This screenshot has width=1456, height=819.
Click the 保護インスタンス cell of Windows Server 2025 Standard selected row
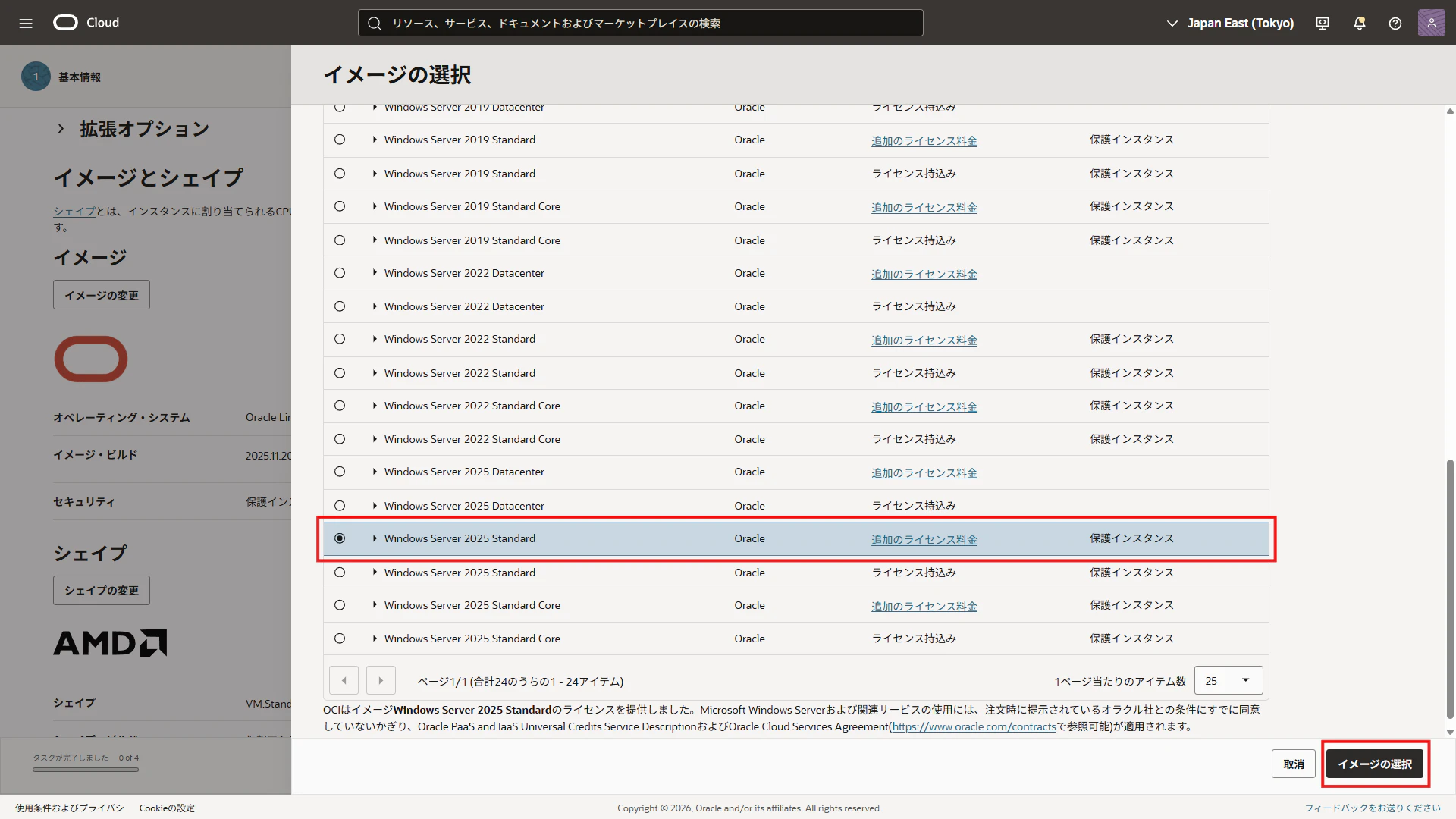(x=1131, y=538)
